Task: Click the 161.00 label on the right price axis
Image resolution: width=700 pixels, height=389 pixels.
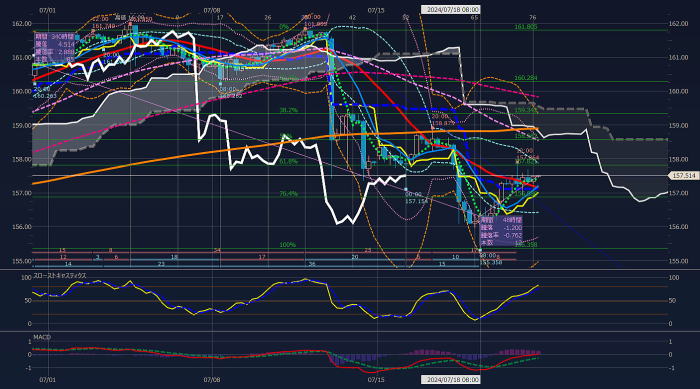Action: point(678,58)
